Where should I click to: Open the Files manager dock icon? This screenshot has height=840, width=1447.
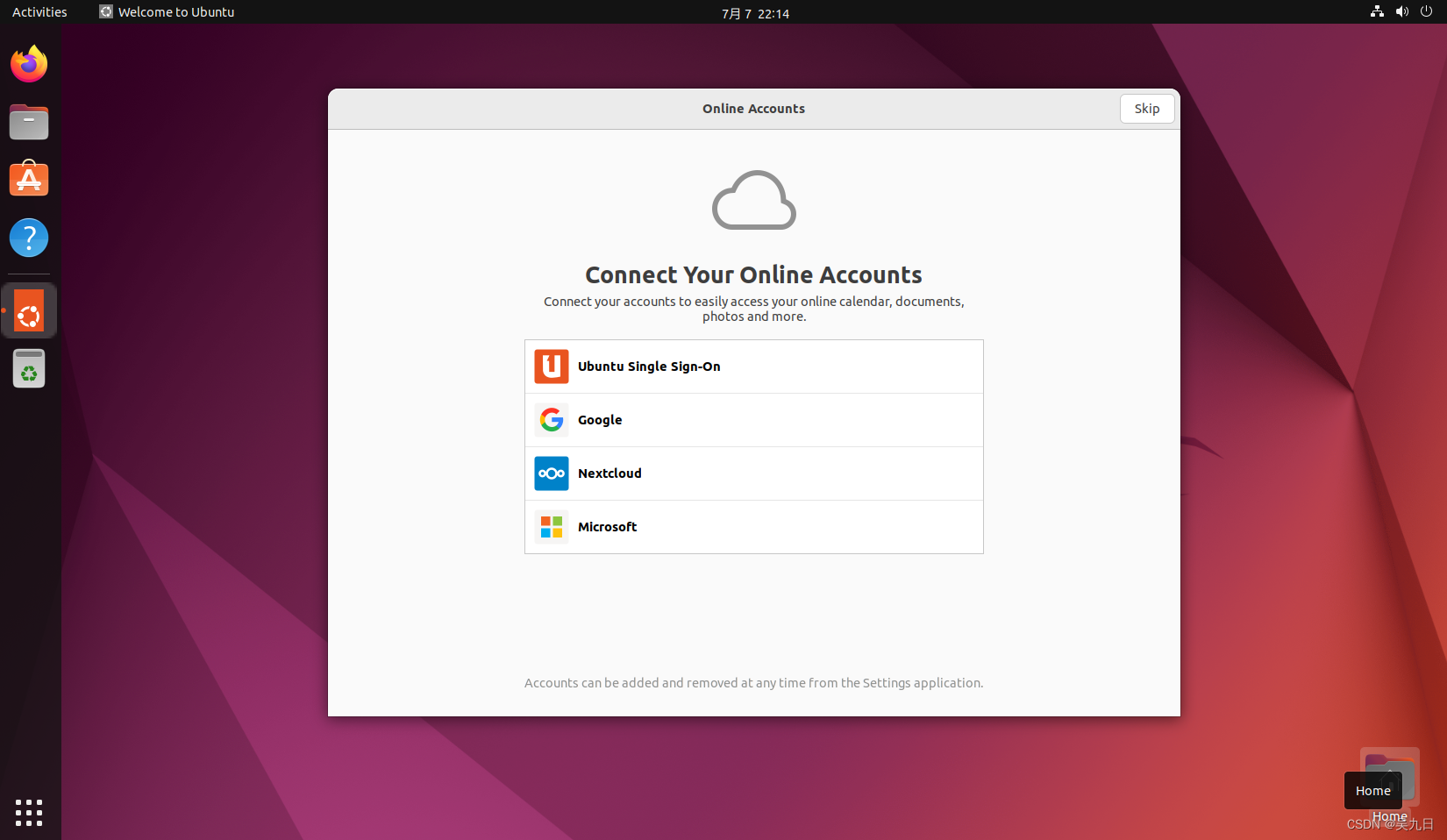pyautogui.click(x=29, y=122)
